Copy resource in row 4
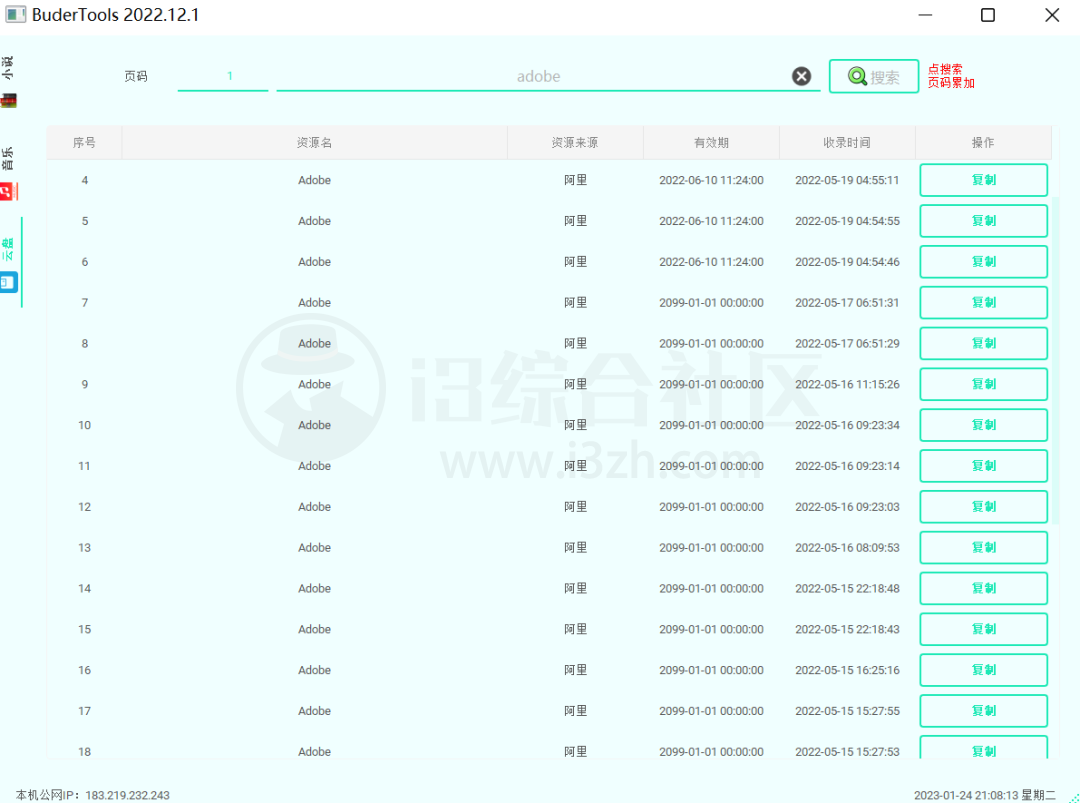 [x=984, y=180]
